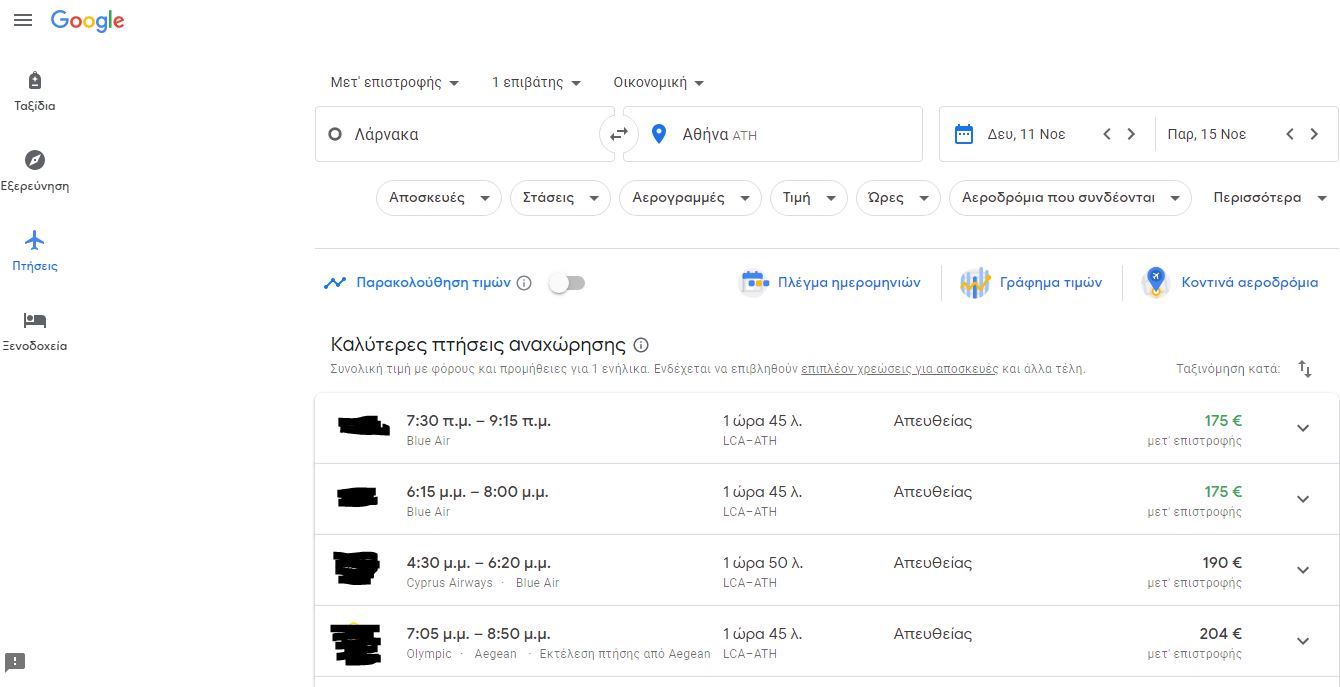Click the επιπλέον χρεώσεις για αποσκευές link

[899, 369]
